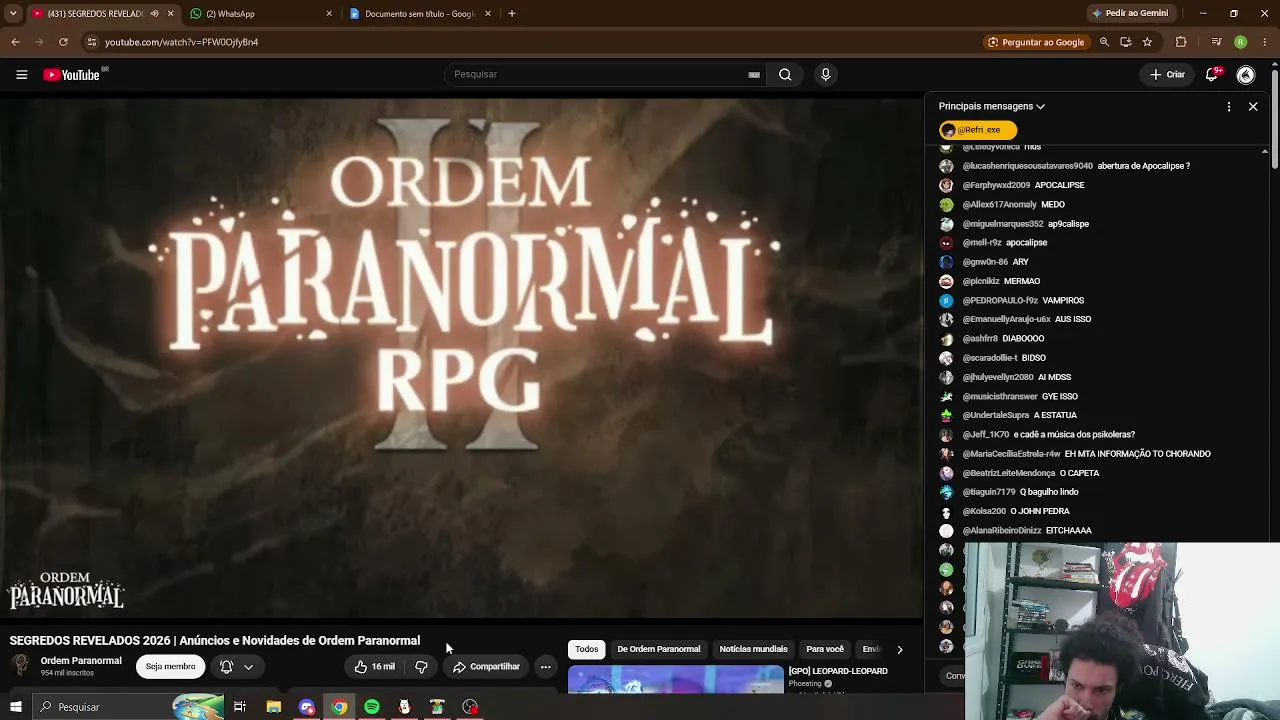Open notification bell dropdown for channel
Screen dimensions: 1280x720
(x=236, y=667)
